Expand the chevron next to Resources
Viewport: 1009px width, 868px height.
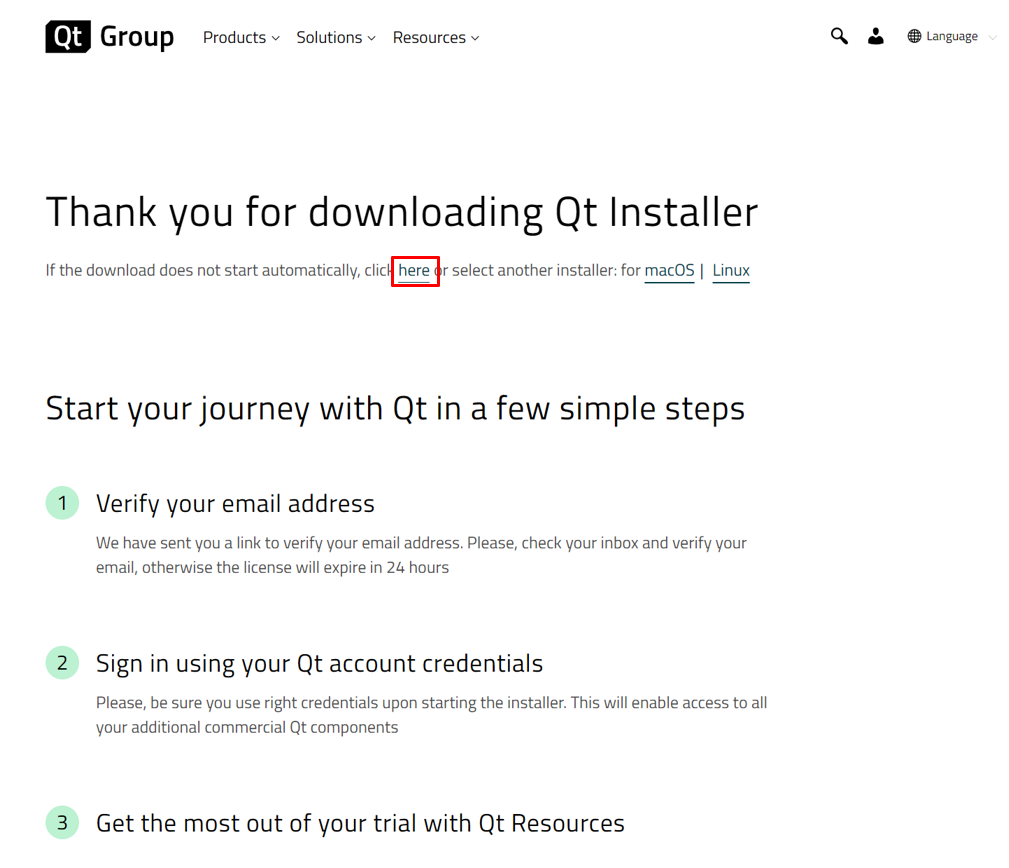[475, 38]
